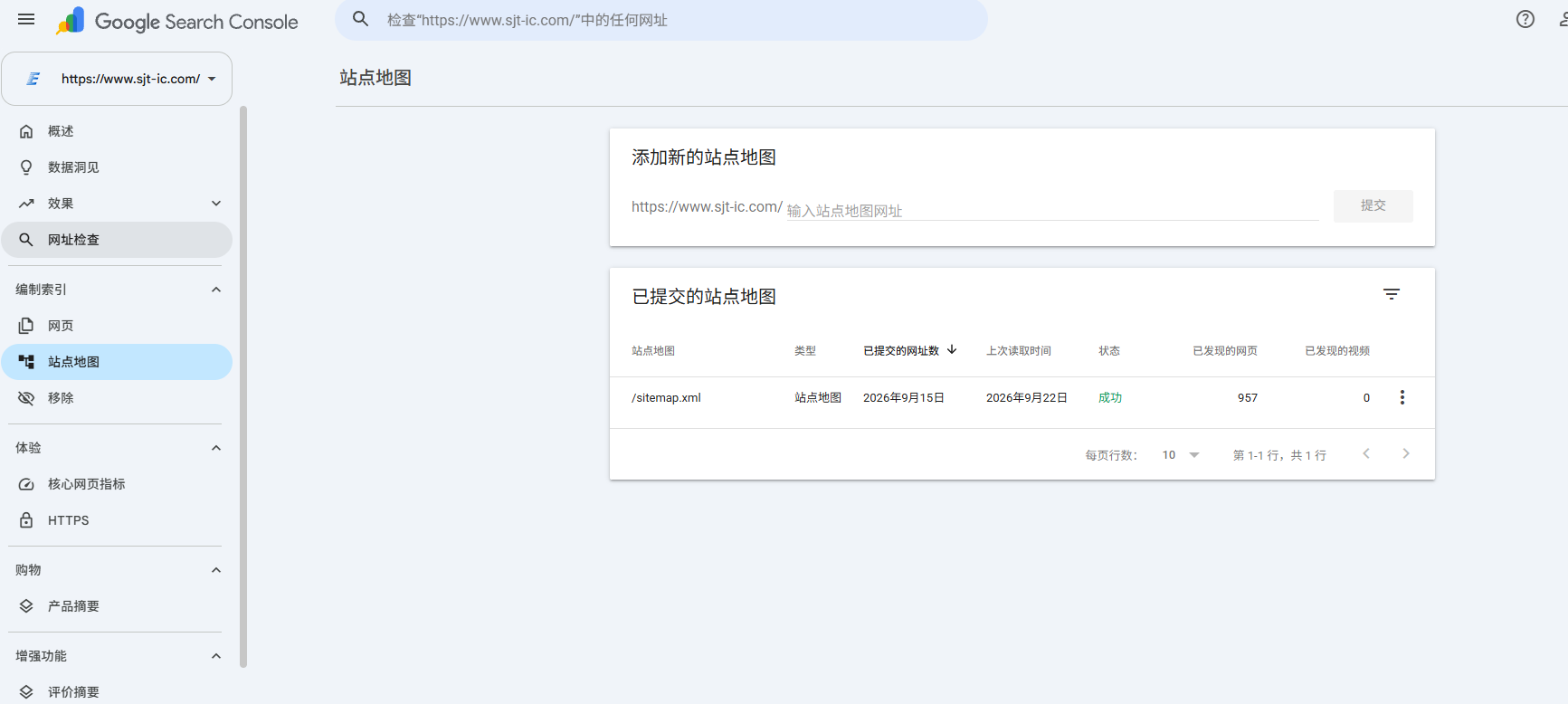Select 站点地图 in the sidebar
1568x704 pixels.
pyautogui.click(x=117, y=362)
